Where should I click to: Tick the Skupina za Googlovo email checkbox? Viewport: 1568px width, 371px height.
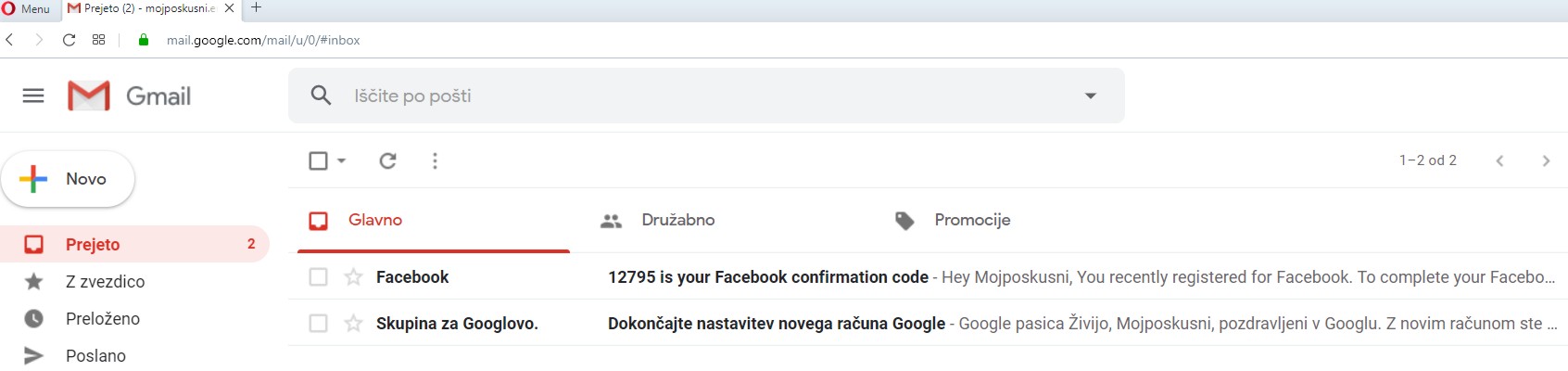318,323
